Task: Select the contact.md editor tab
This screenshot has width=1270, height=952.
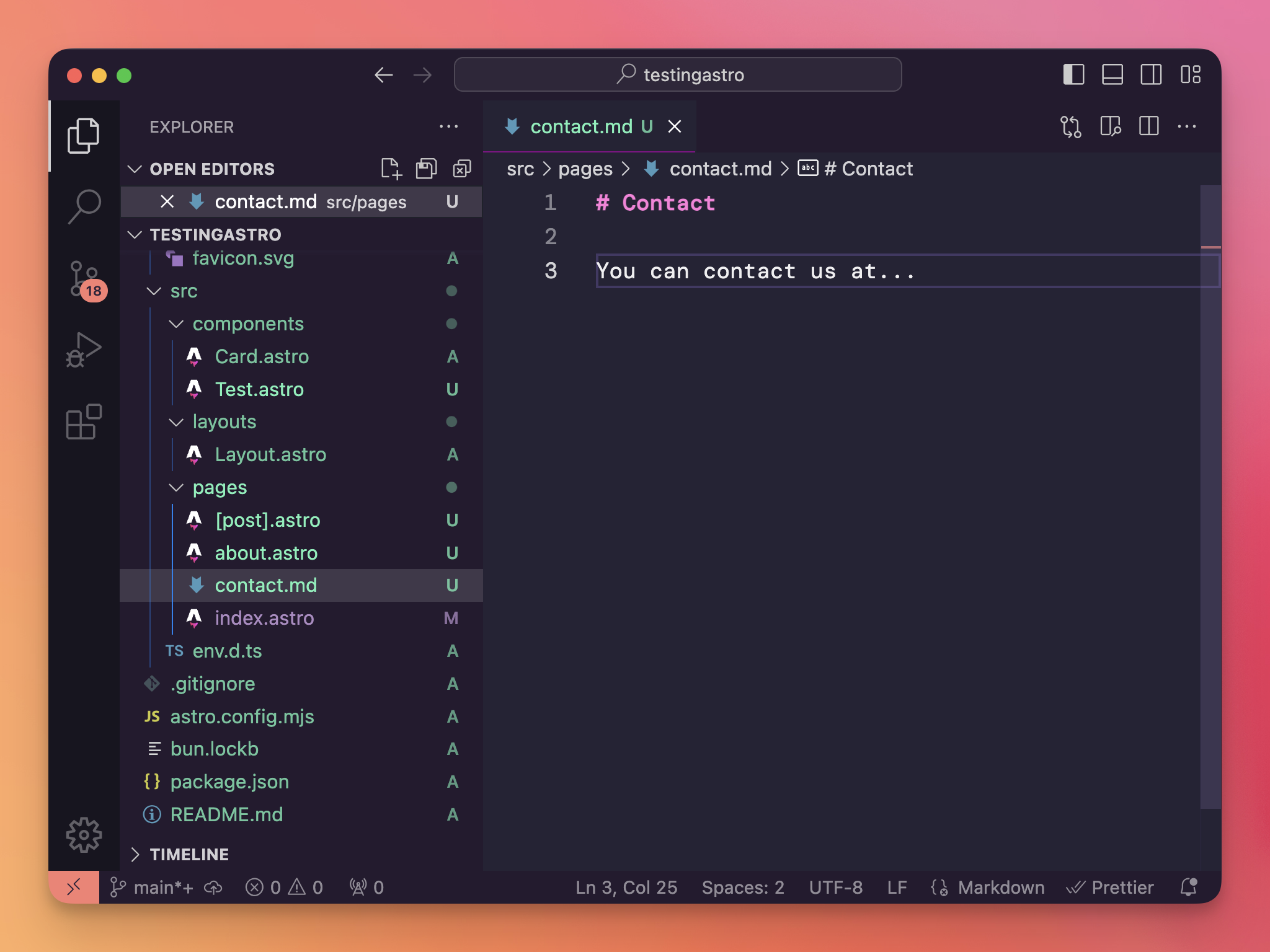Action: coord(580,126)
